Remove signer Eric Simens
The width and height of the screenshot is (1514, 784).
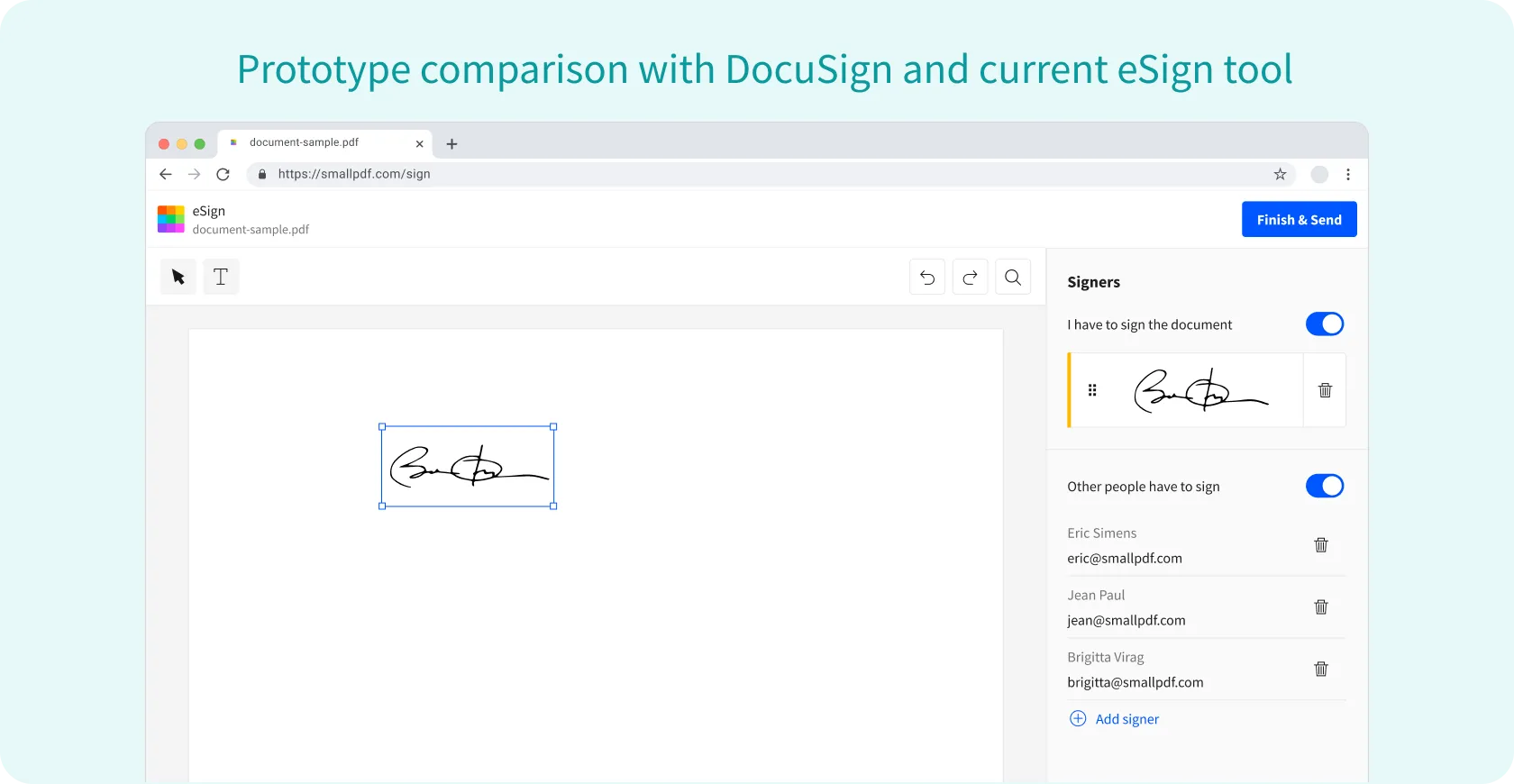coord(1321,545)
